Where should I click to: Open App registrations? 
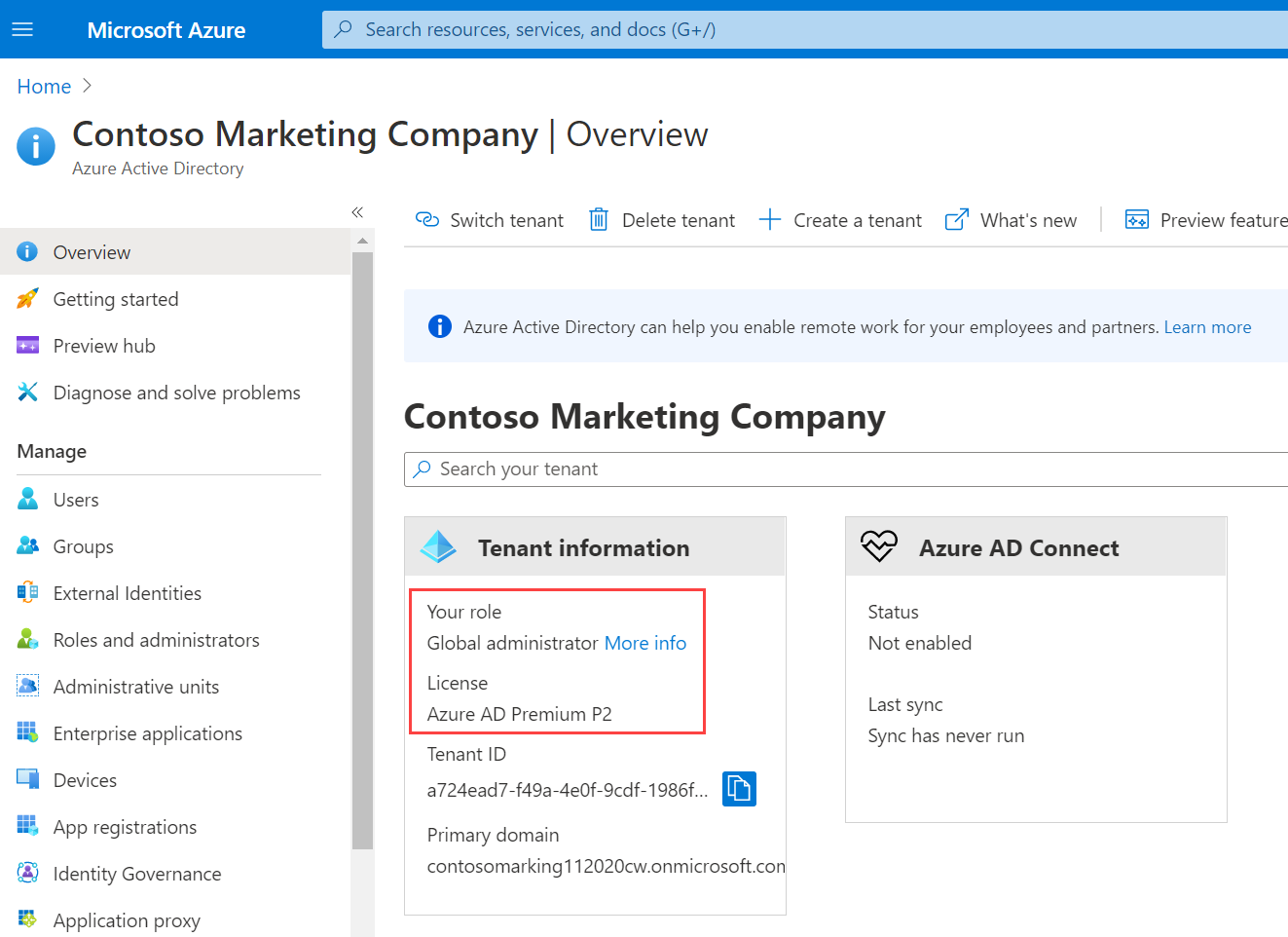175,827
